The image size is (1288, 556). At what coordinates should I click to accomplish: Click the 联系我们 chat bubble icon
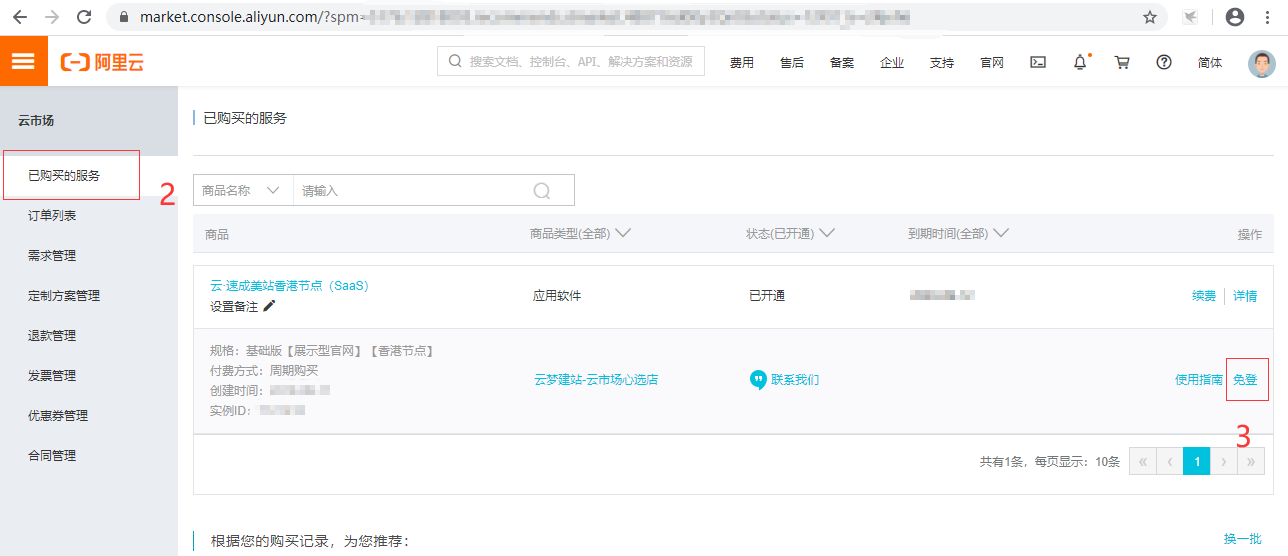click(x=758, y=380)
